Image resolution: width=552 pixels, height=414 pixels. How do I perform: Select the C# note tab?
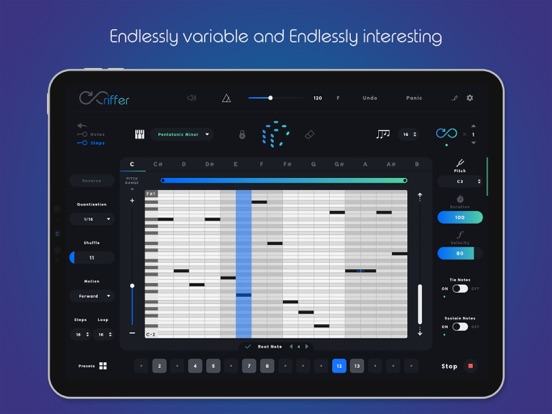(158, 164)
